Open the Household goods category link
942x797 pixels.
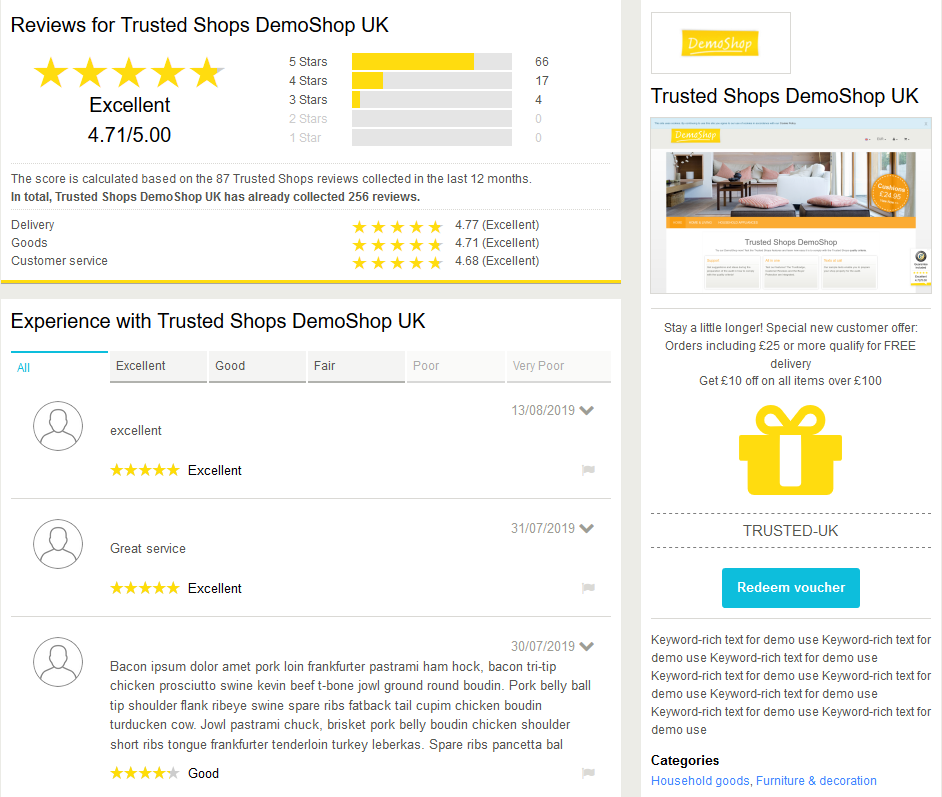tap(700, 780)
